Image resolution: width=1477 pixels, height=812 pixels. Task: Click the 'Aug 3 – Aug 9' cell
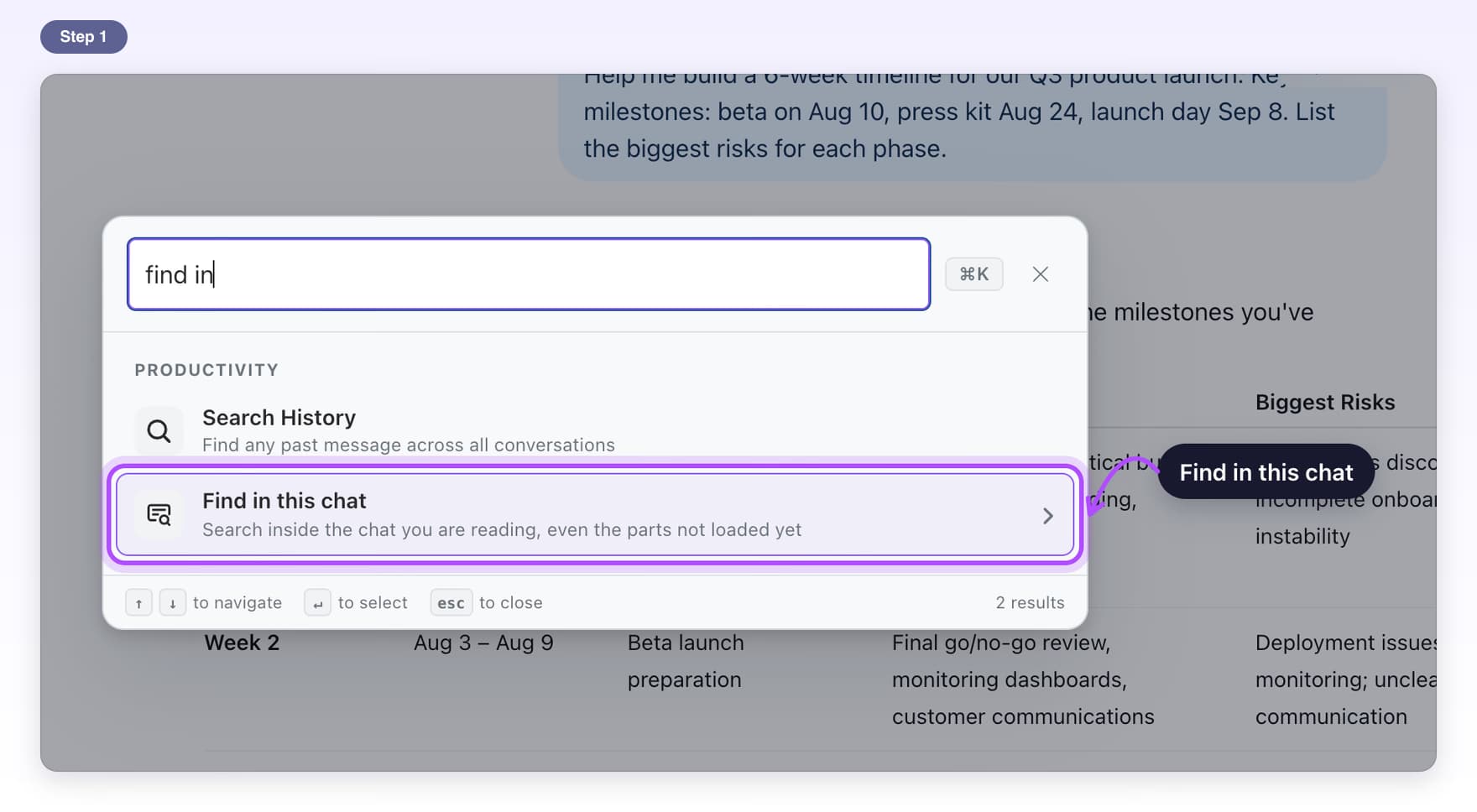coord(483,643)
